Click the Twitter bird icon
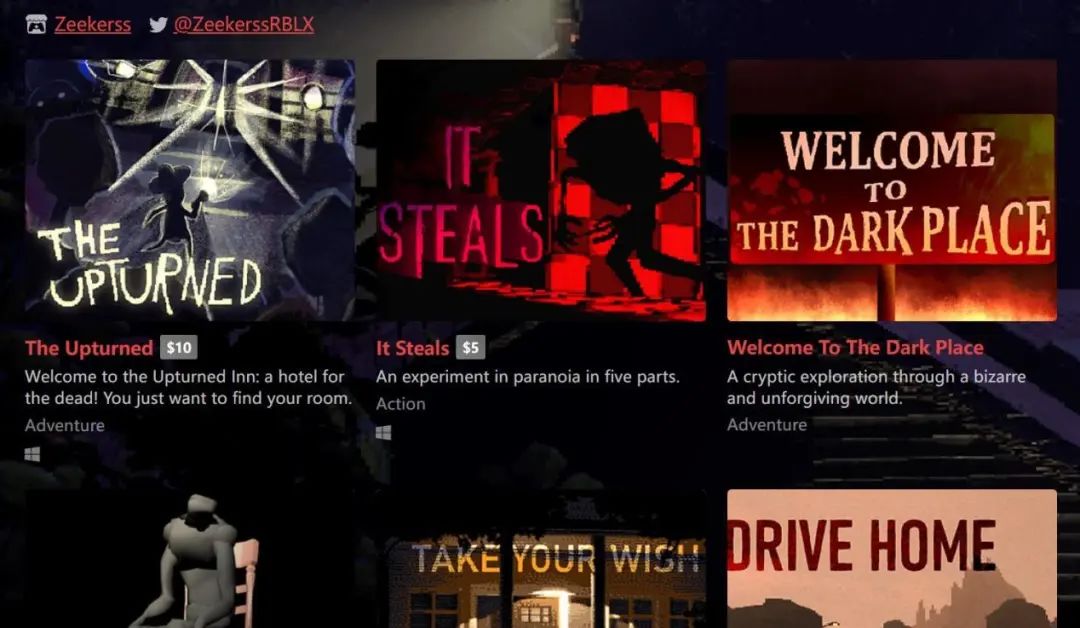1080x628 pixels. click(158, 25)
